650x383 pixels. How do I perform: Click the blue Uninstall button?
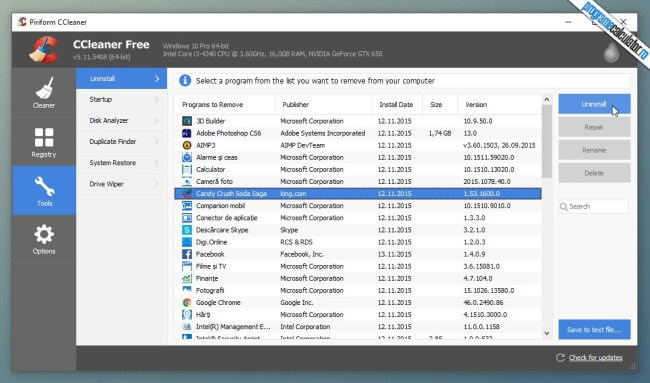point(594,104)
